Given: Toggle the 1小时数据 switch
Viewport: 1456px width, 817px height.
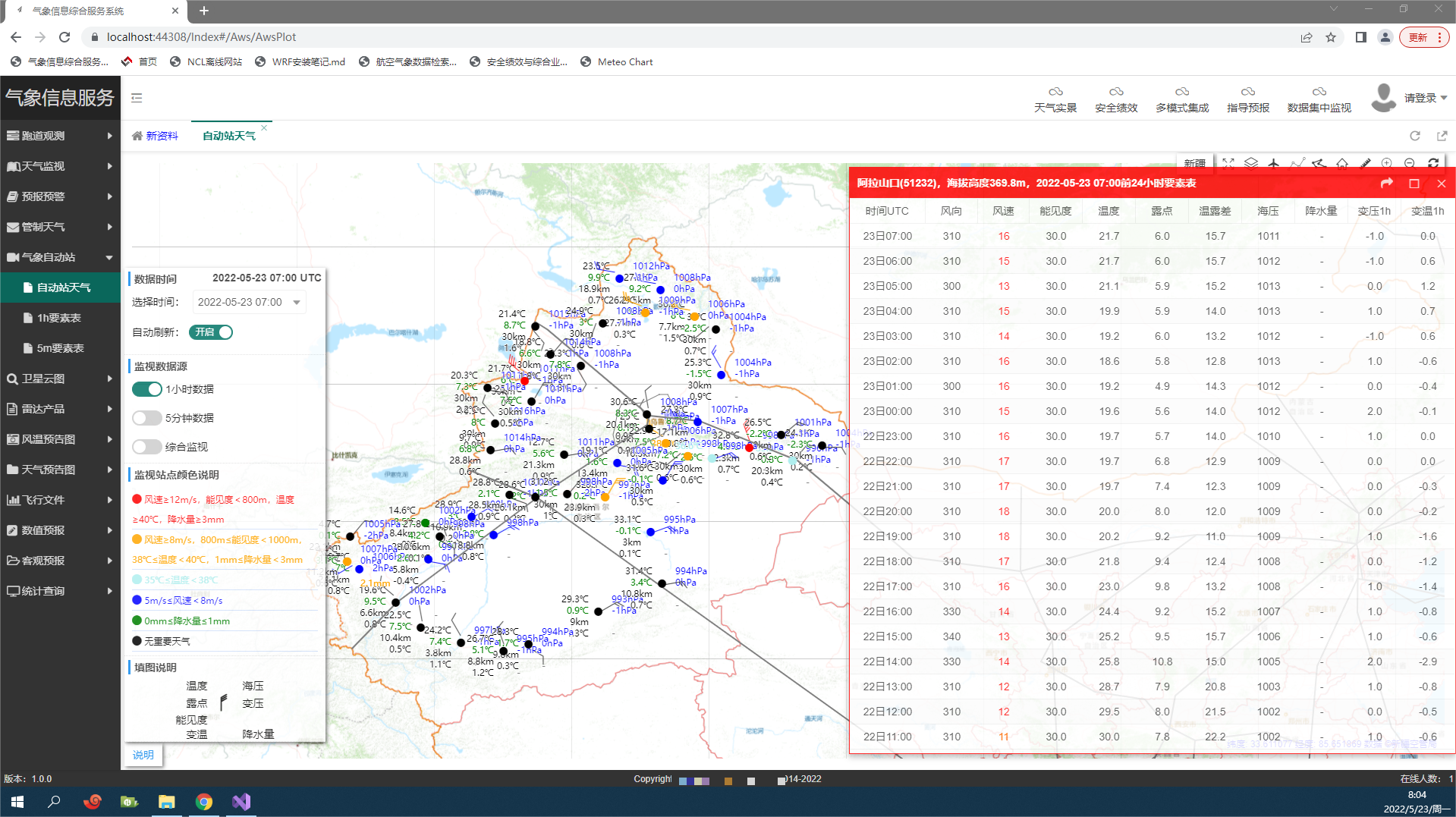Looking at the screenshot, I should point(147,389).
